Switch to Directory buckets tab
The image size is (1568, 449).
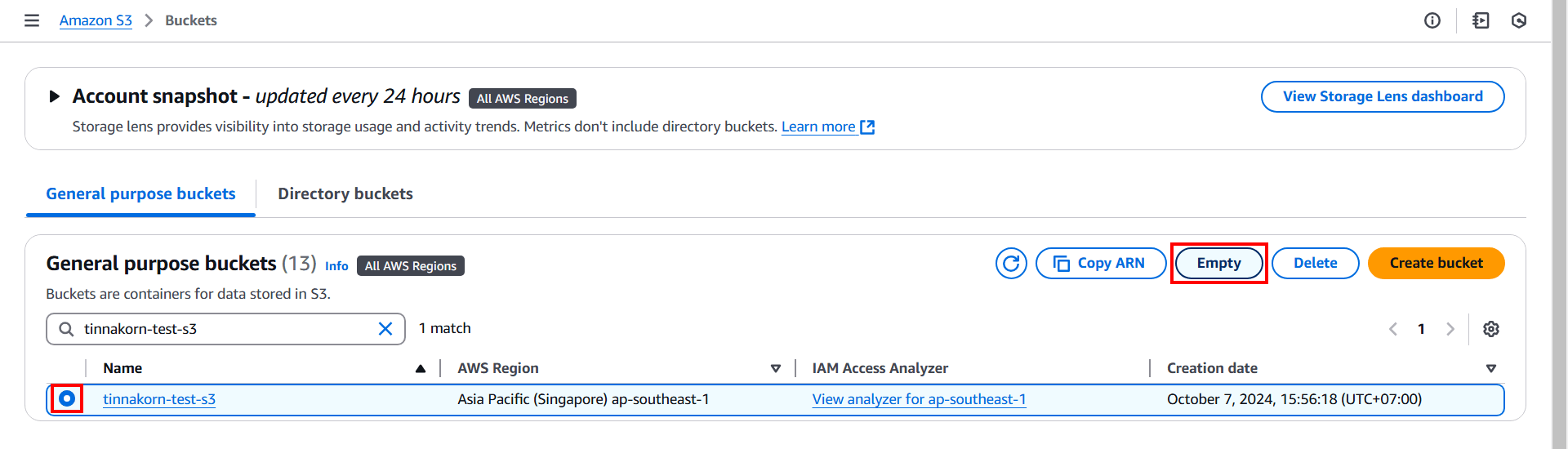coord(345,194)
